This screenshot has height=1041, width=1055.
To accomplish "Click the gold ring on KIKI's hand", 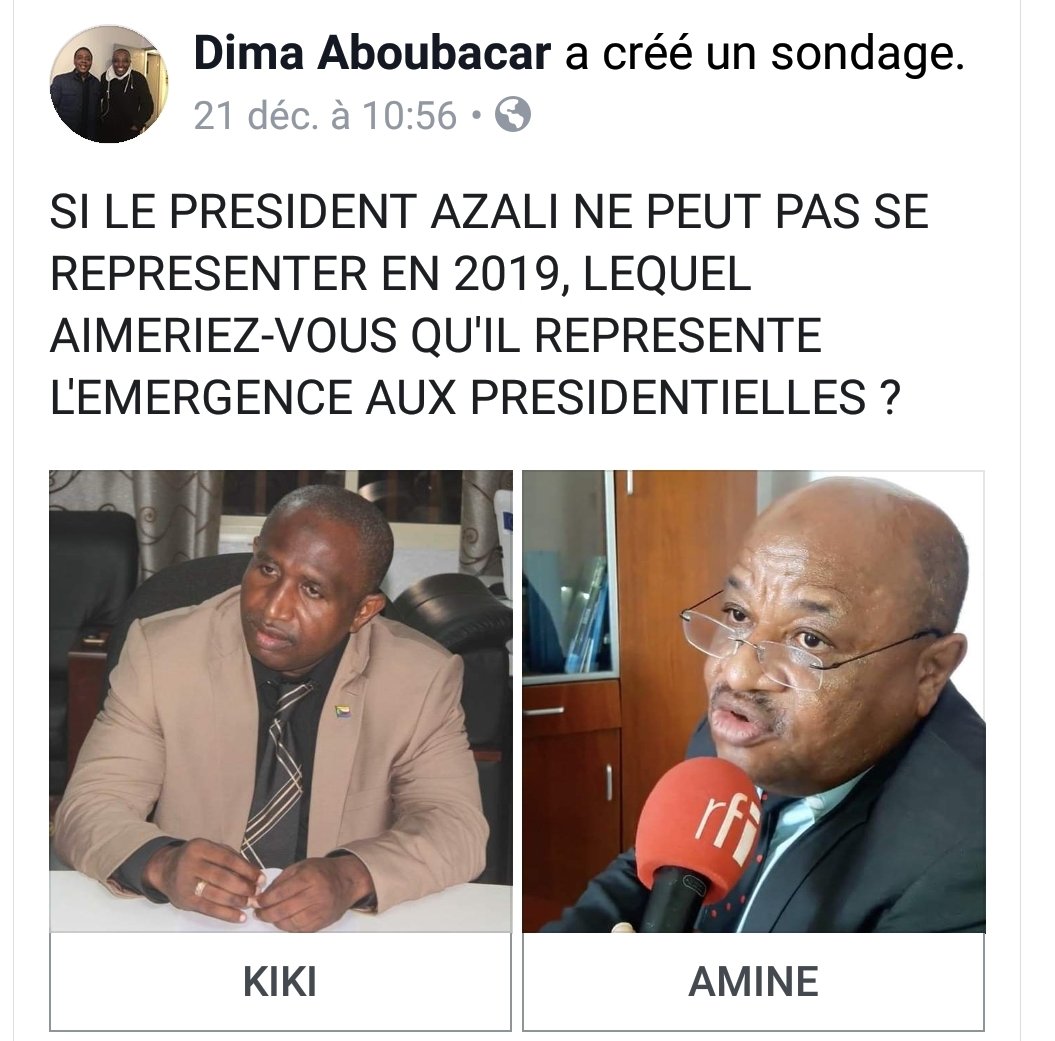I will (x=200, y=888).
